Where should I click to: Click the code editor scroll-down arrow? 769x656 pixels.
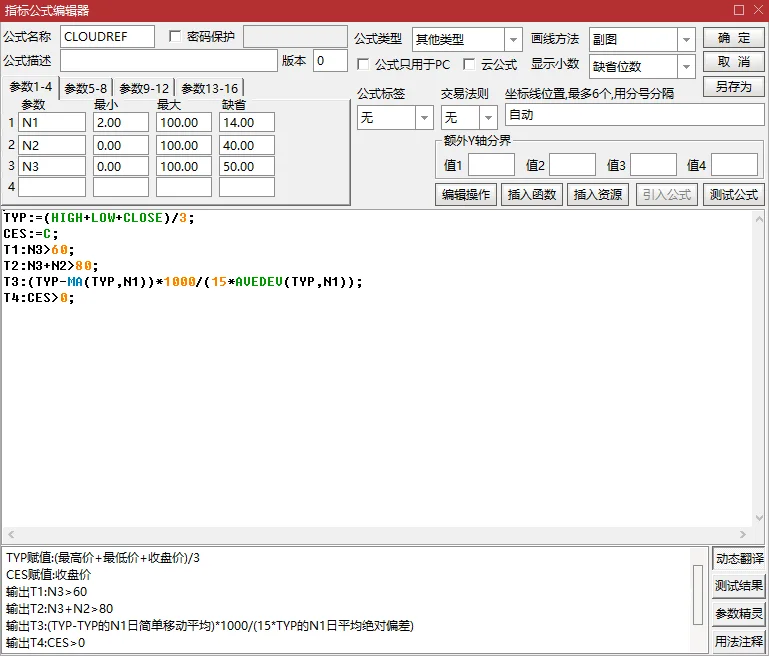point(759,518)
